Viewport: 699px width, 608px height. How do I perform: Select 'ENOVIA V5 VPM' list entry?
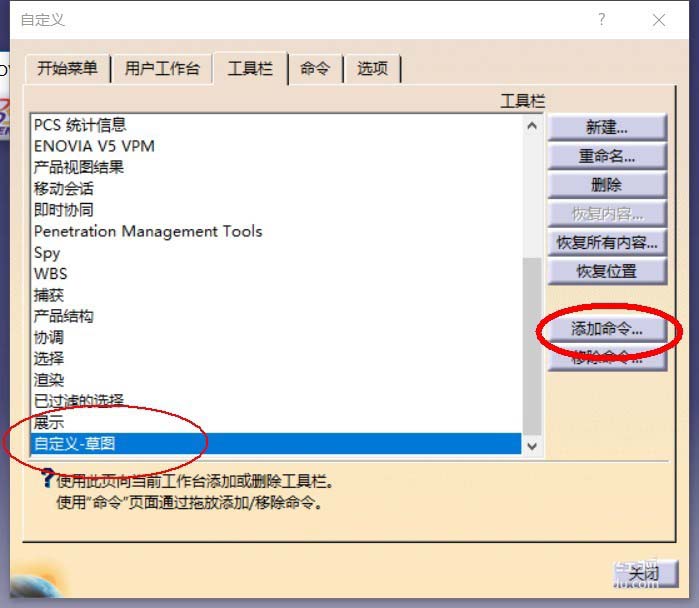click(x=276, y=146)
